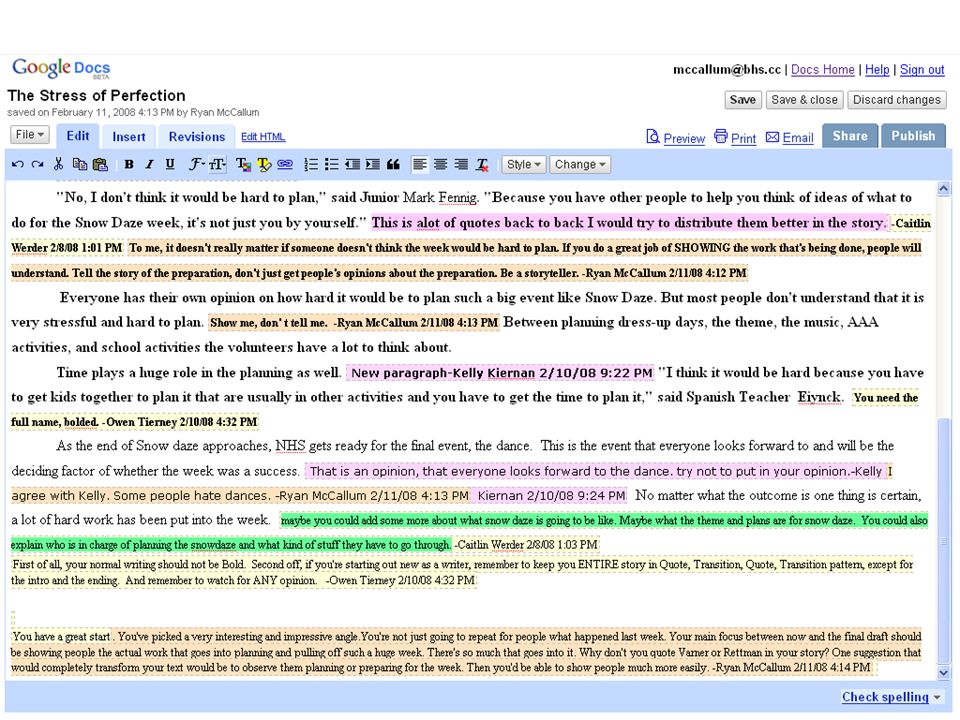Open the Style dropdown
This screenshot has height=720, width=960.
click(523, 164)
